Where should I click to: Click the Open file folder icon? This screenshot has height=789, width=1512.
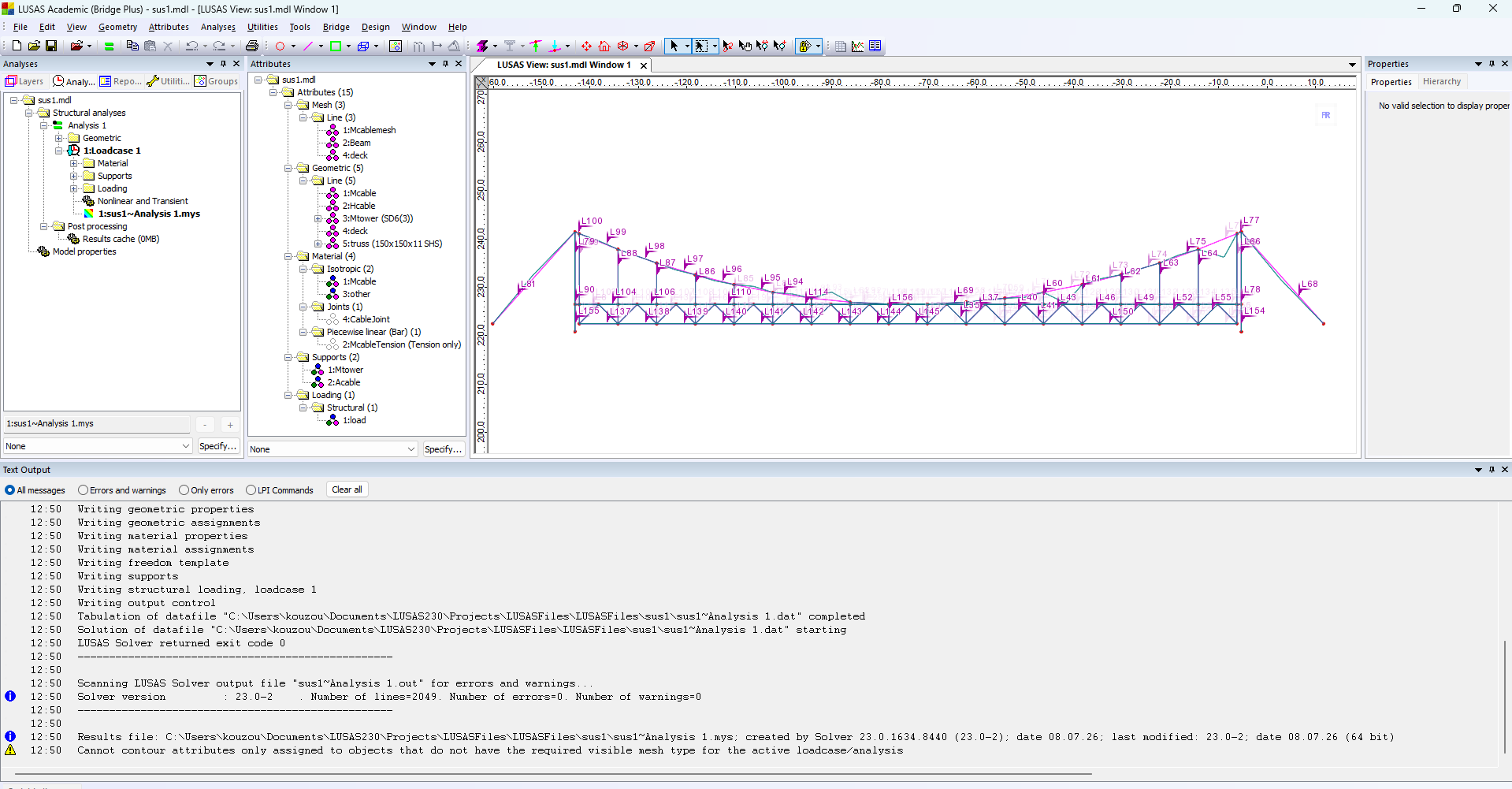(x=34, y=47)
